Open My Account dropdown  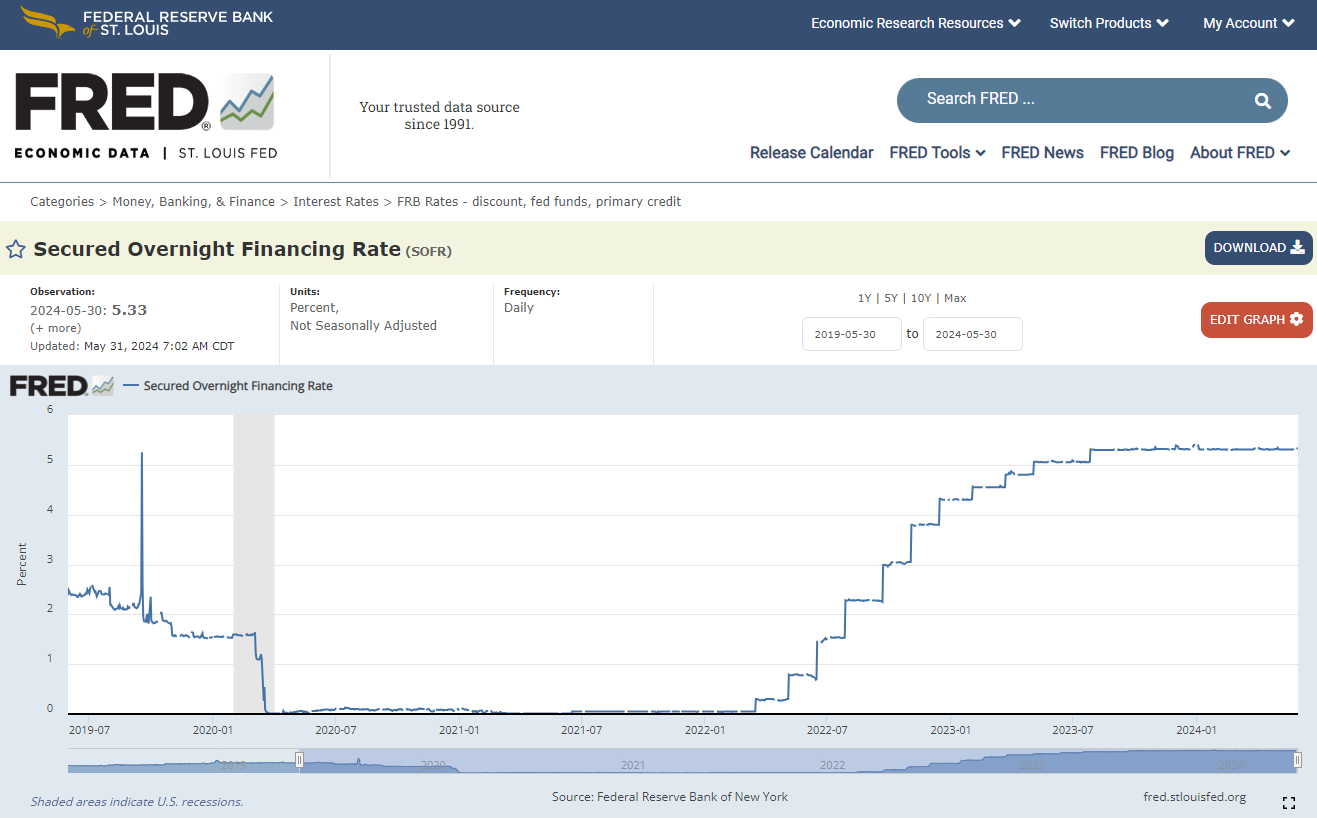tap(1249, 23)
